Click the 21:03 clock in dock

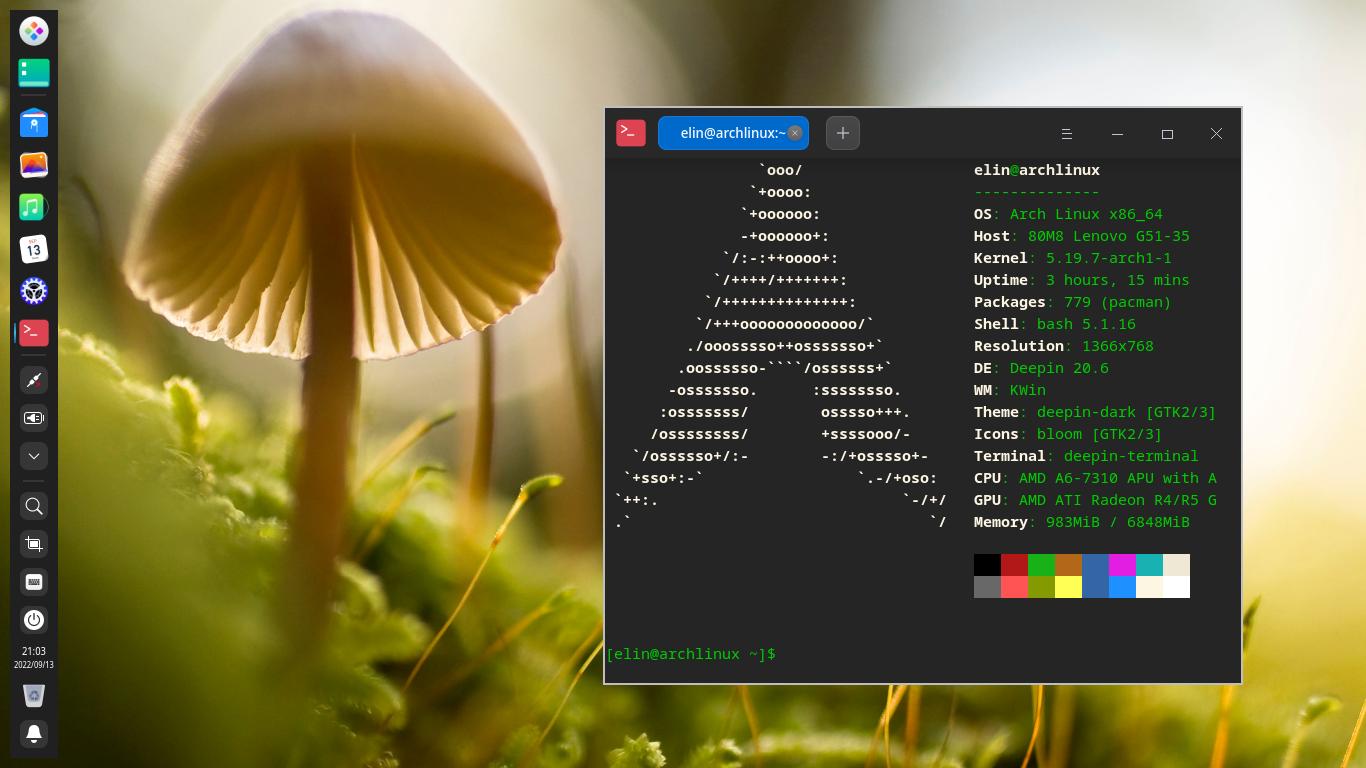[x=34, y=657]
